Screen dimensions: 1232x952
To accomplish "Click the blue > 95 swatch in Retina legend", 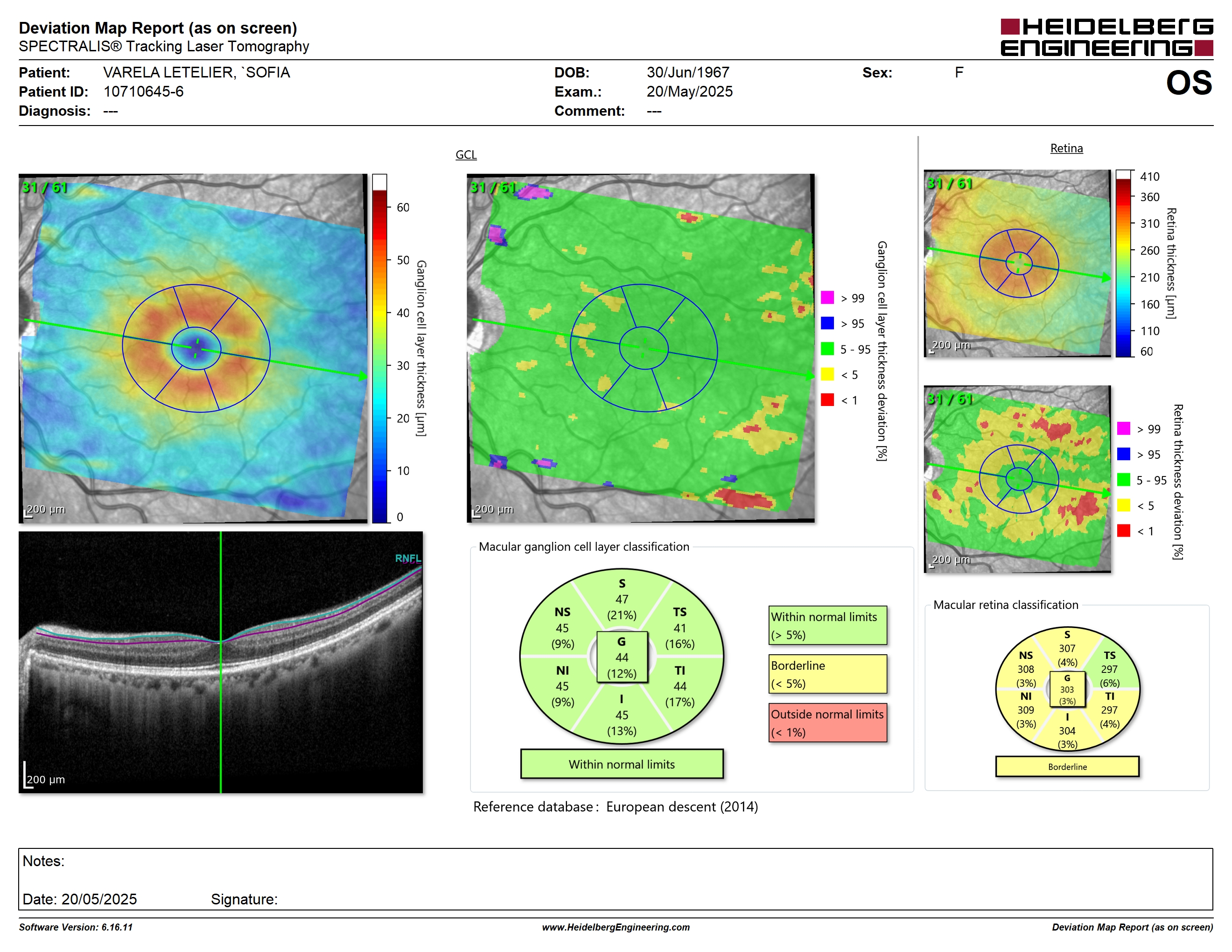I will tap(1124, 454).
